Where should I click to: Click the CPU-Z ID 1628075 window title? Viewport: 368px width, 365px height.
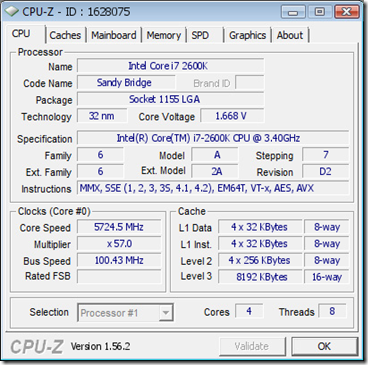pyautogui.click(x=76, y=12)
